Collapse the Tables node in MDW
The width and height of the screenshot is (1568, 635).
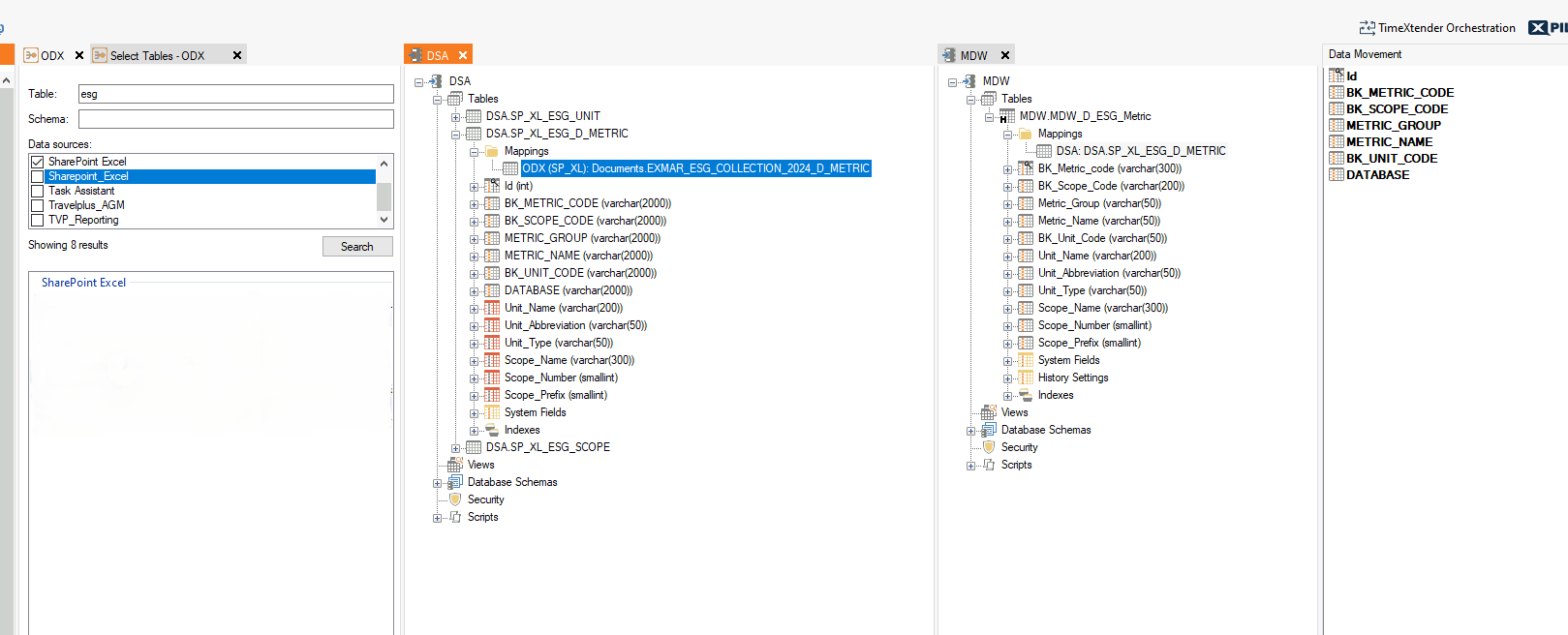click(x=970, y=99)
